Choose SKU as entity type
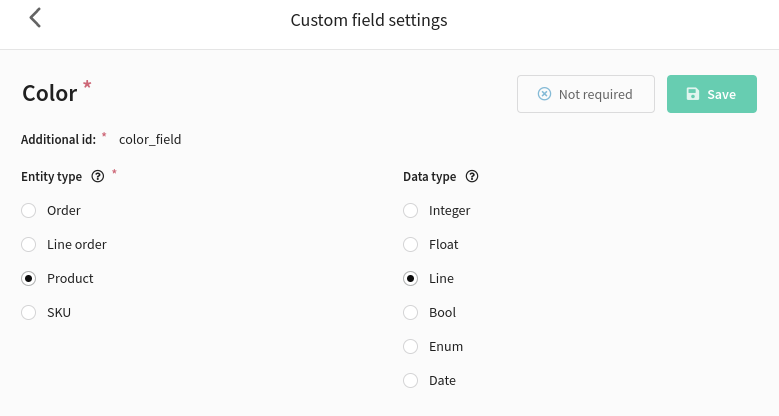Screen dimensions: 779x416 [x=28, y=313]
